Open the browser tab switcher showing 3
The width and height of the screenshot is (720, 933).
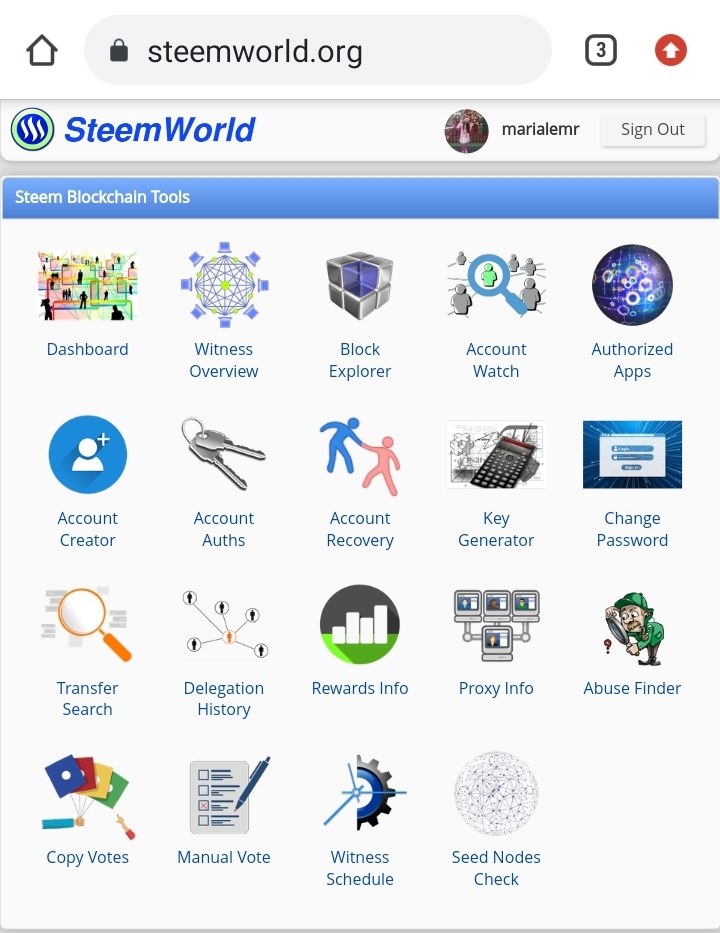pos(600,50)
